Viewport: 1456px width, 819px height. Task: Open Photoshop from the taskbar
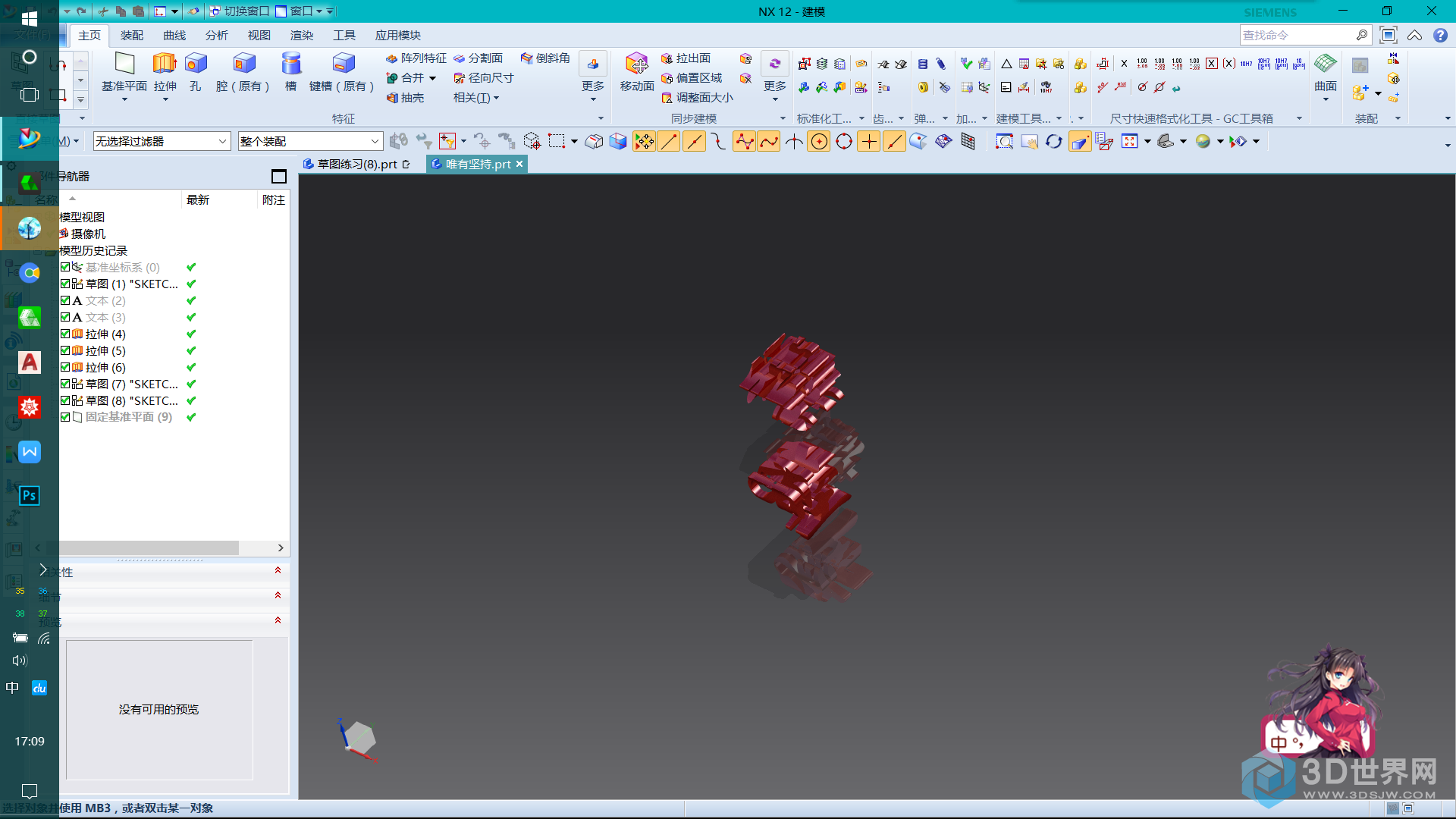(30, 496)
